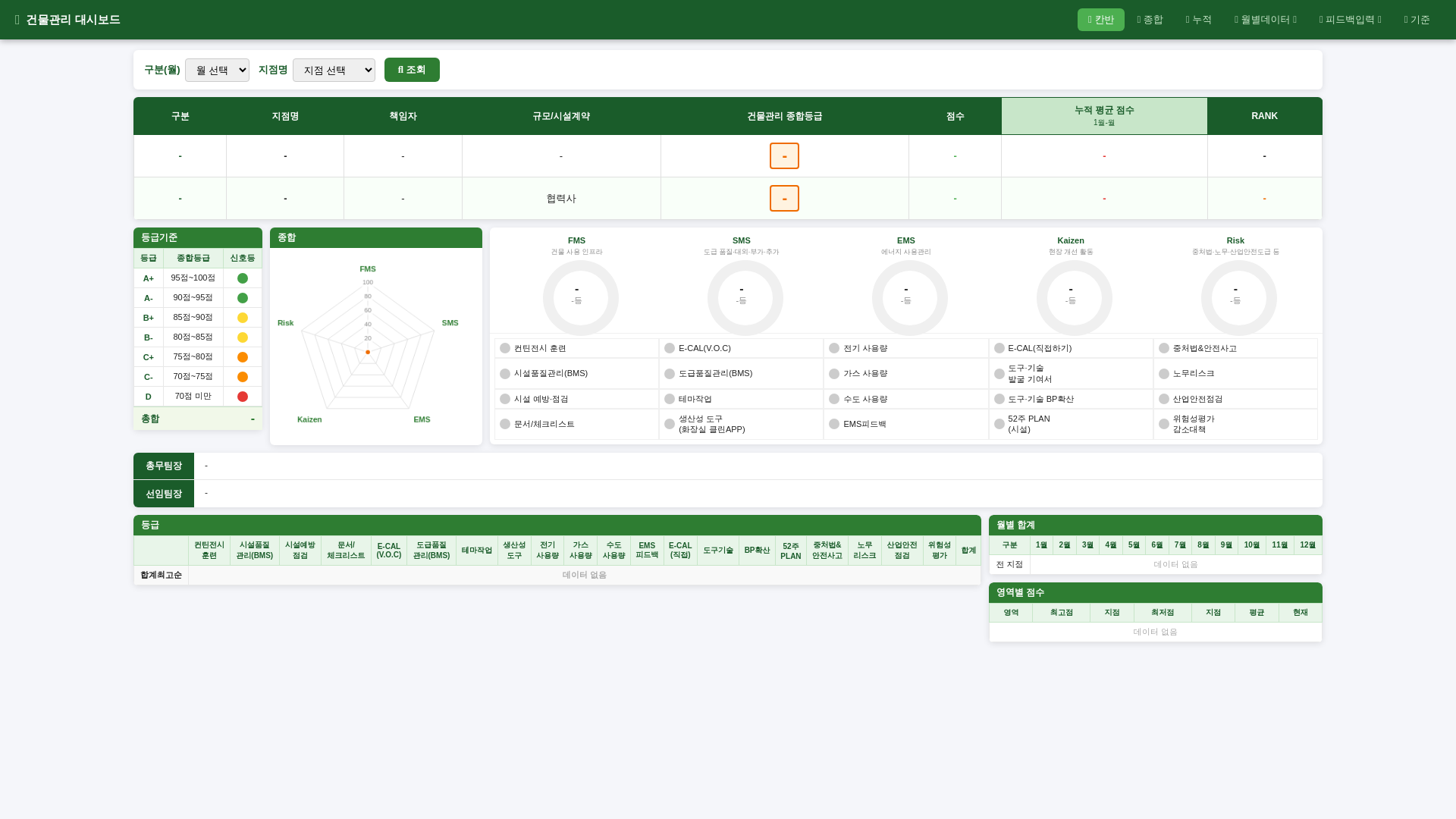Screen dimensions: 1456x819
Task: Click the 전 지점 row label
Action: tap(1009, 564)
